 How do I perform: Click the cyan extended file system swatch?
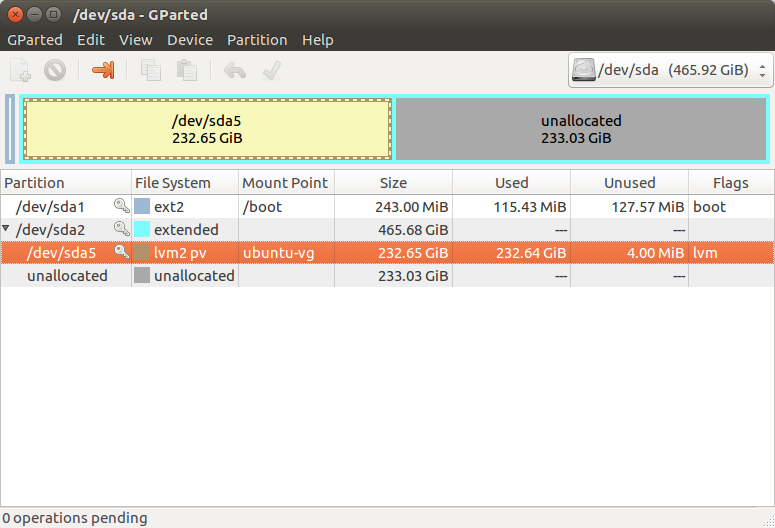142,230
